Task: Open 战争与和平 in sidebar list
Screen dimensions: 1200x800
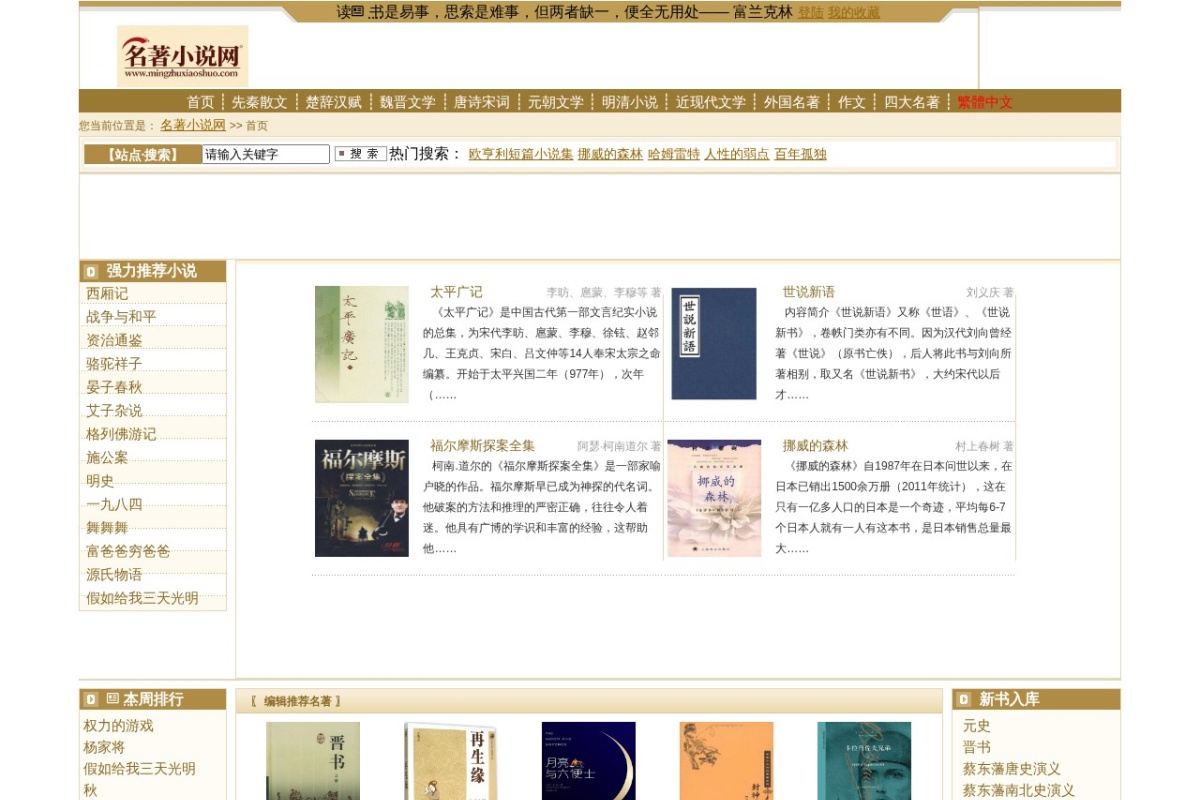Action: [x=121, y=317]
